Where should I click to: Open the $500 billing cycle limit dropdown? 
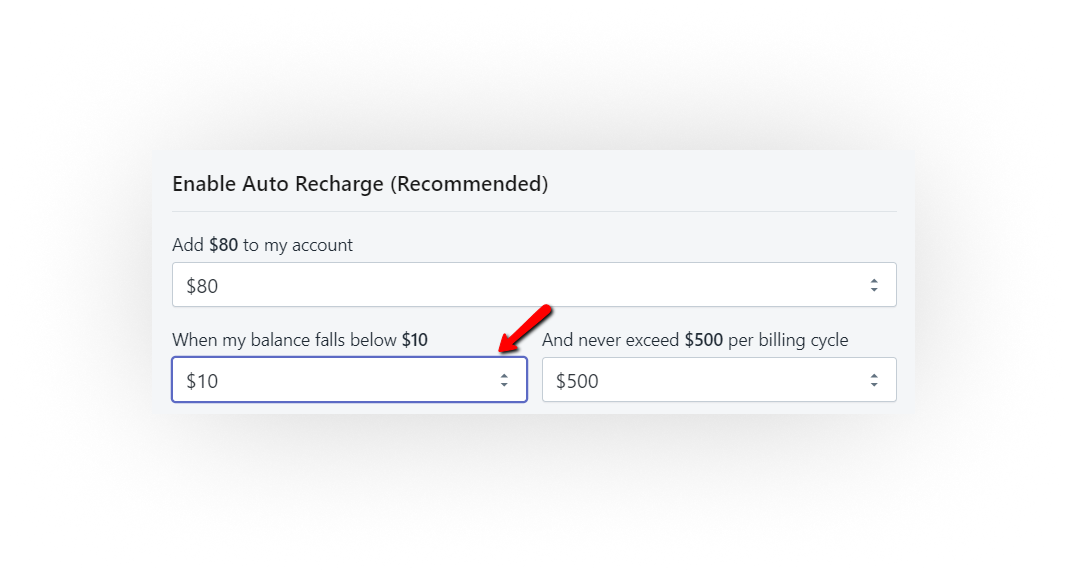[718, 380]
